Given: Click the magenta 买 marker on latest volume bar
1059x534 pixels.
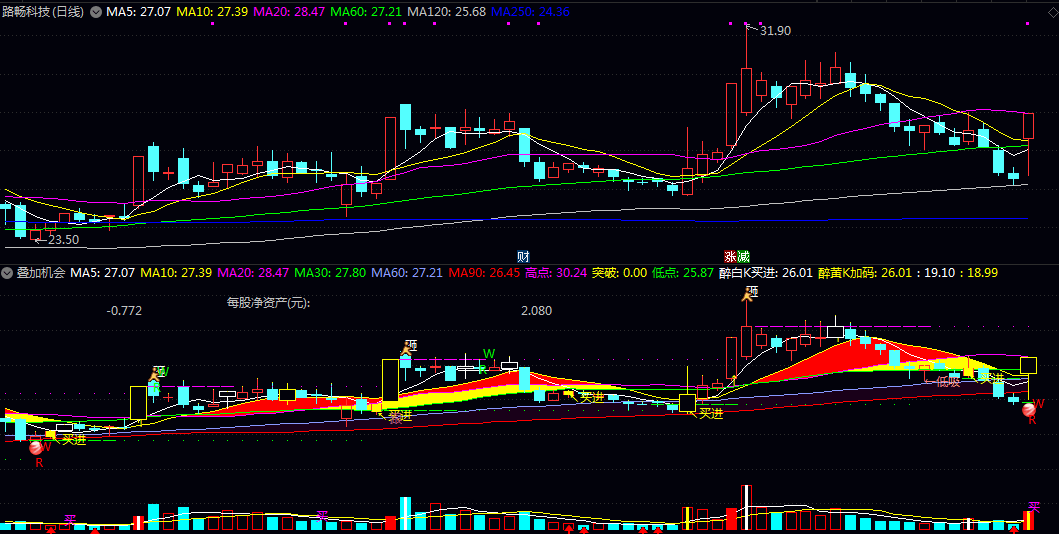Looking at the screenshot, I should point(1033,506).
